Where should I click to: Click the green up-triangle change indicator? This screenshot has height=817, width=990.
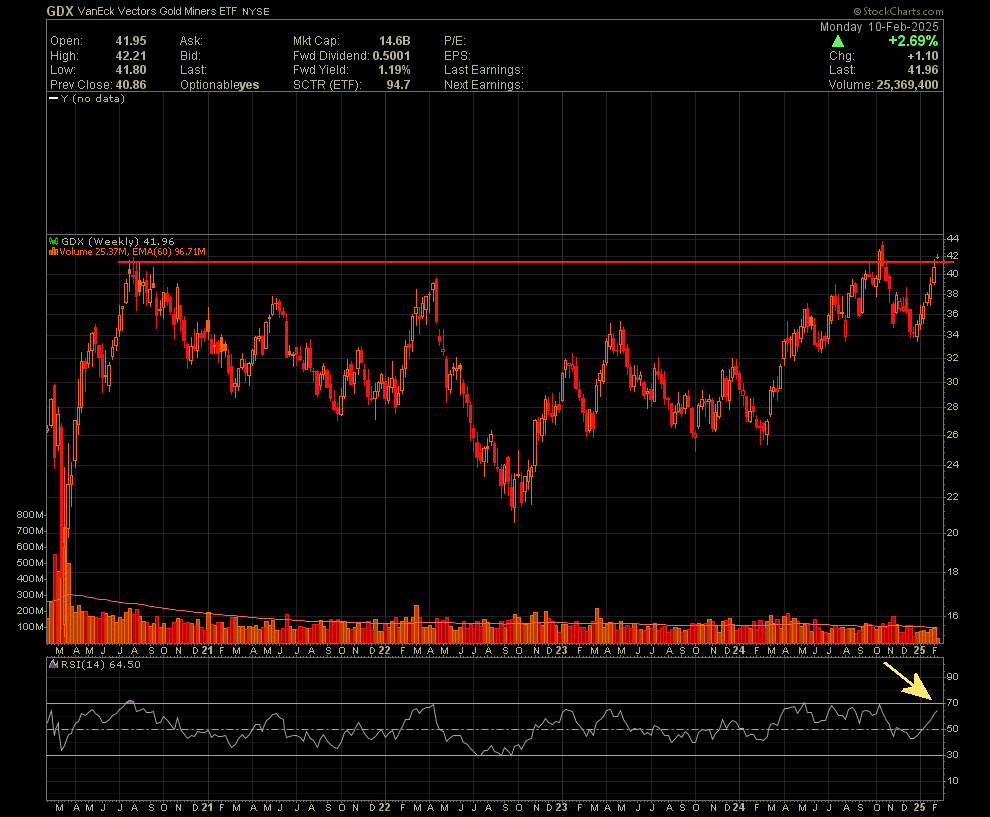coord(838,42)
